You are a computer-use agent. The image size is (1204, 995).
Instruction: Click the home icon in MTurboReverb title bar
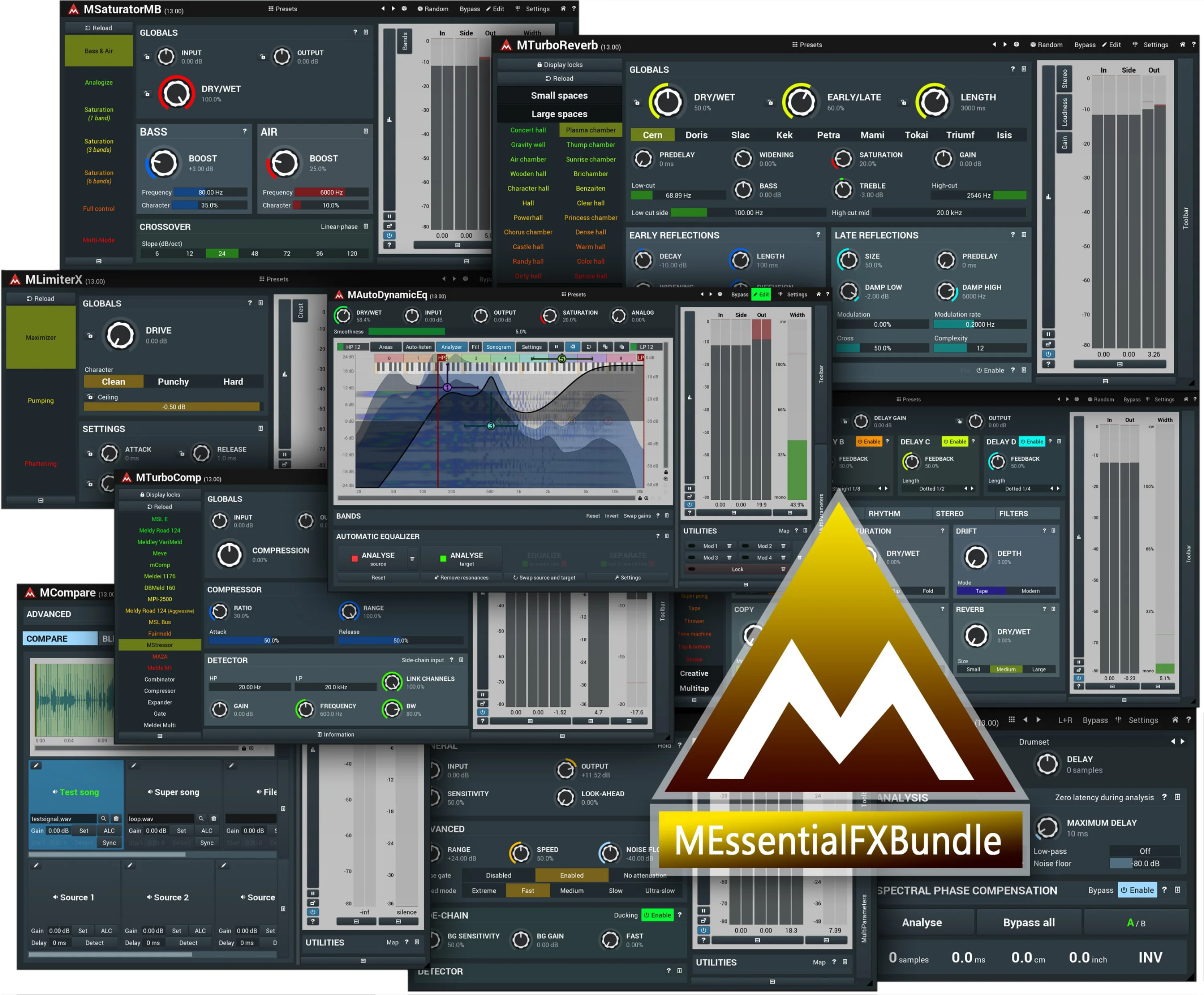point(1182,44)
